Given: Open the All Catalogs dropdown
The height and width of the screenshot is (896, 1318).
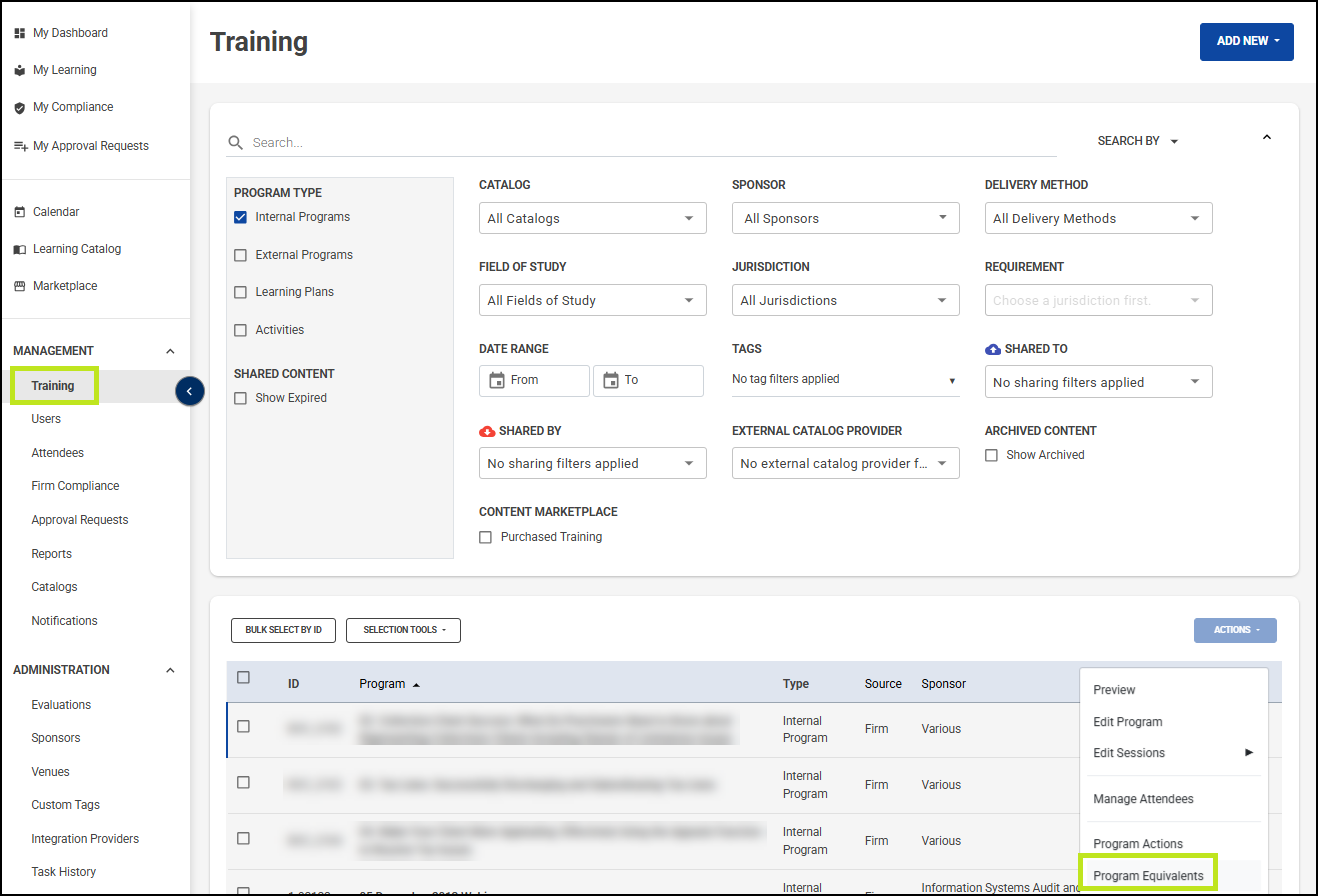Looking at the screenshot, I should coord(592,218).
